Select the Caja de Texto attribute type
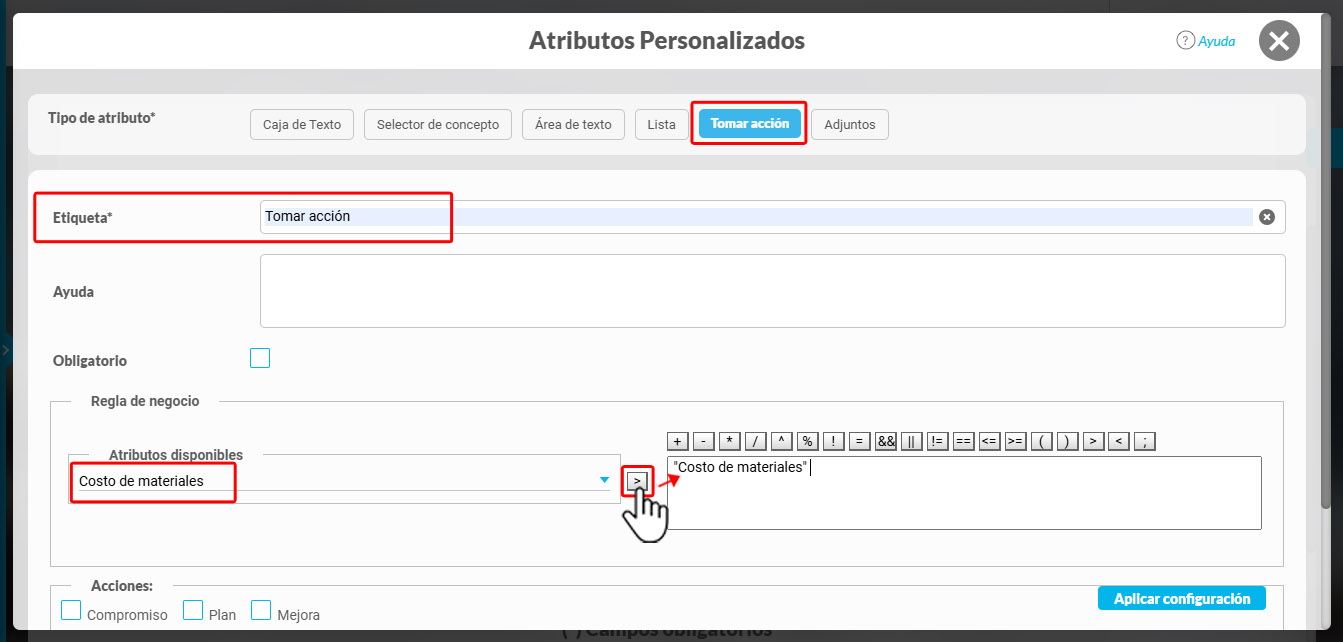Viewport: 1343px width, 642px height. point(302,125)
